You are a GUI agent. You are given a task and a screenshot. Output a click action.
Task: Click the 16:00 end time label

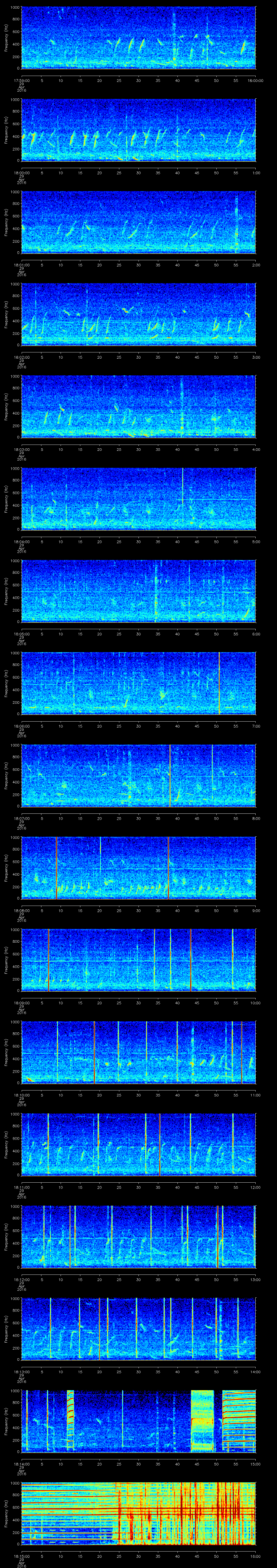(x=255, y=1556)
